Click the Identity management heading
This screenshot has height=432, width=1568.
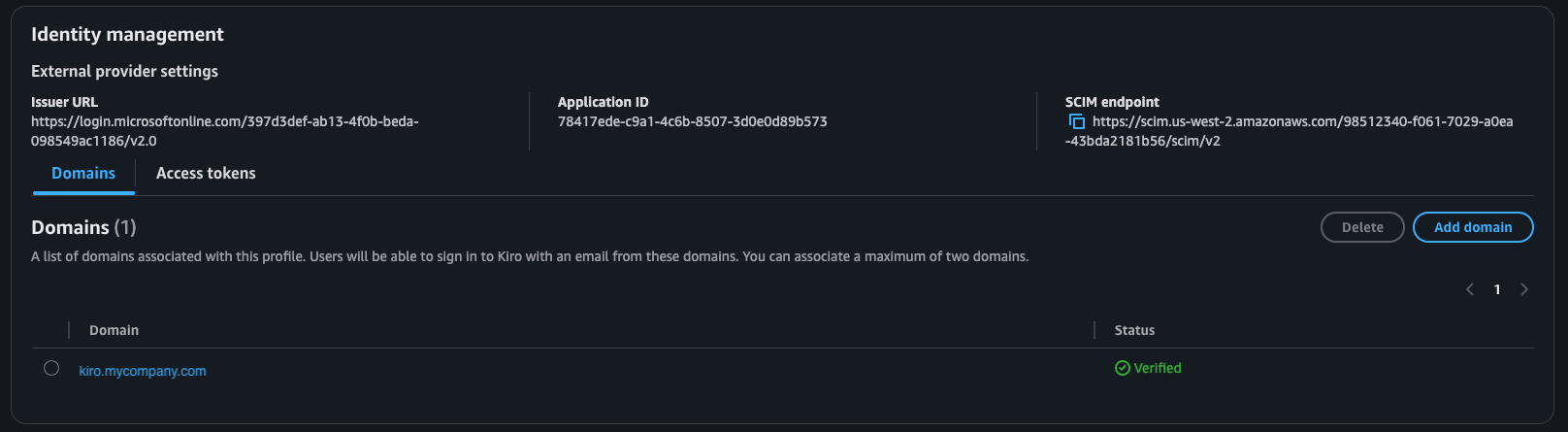point(127,34)
